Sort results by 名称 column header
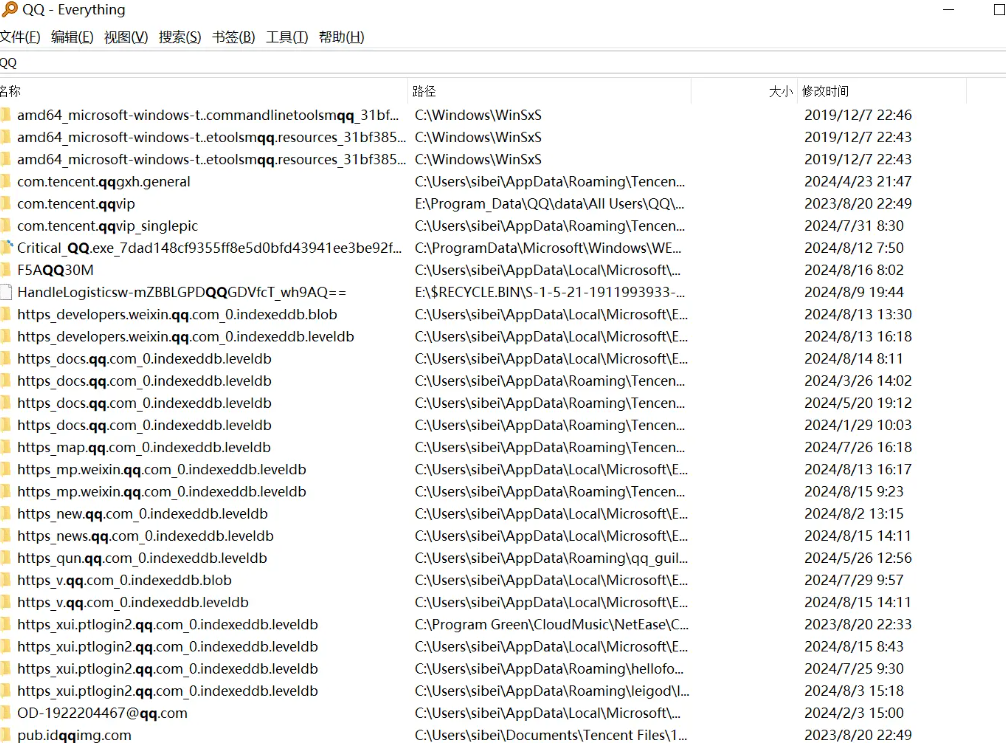Image resolution: width=1006 pixels, height=743 pixels. pyautogui.click(x=203, y=91)
